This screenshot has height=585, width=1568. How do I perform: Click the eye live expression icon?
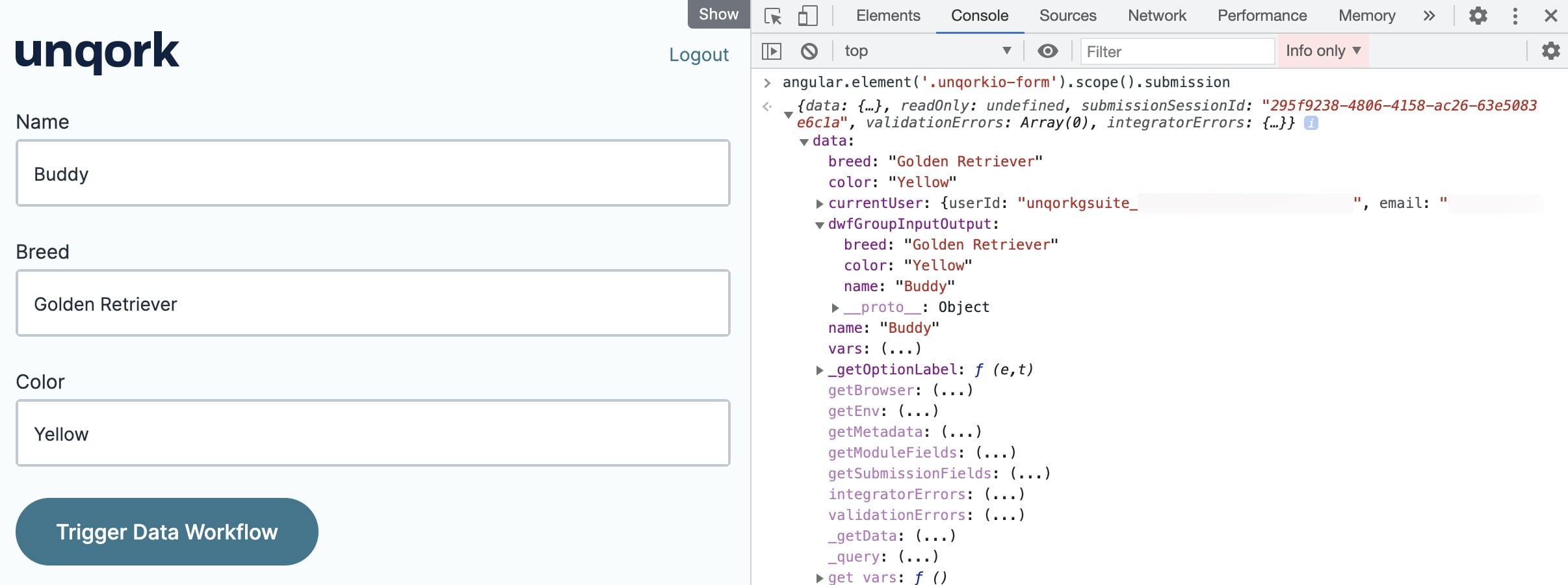[x=1047, y=51]
